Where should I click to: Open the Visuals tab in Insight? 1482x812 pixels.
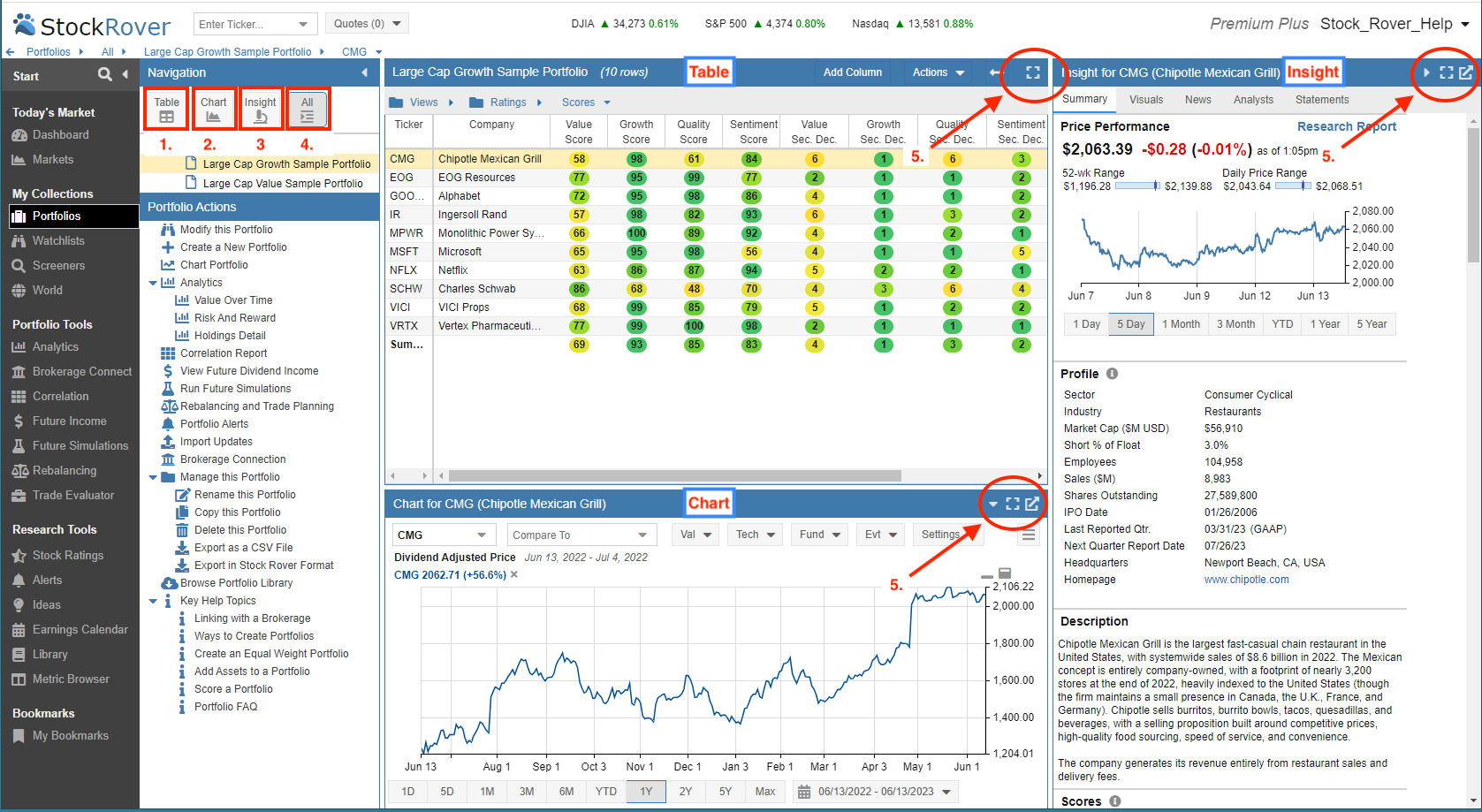[x=1145, y=100]
